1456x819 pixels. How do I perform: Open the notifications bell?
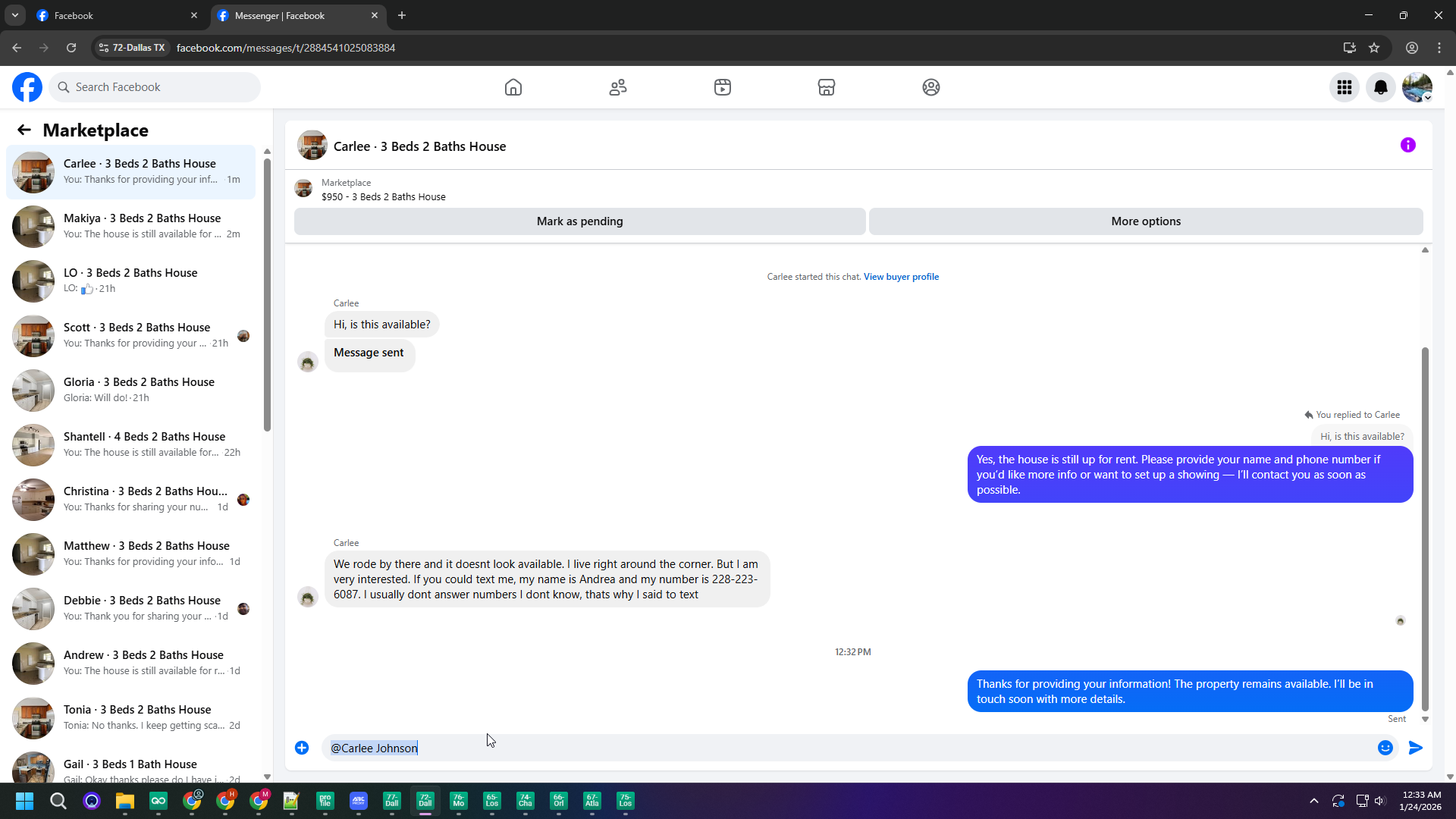(x=1381, y=87)
